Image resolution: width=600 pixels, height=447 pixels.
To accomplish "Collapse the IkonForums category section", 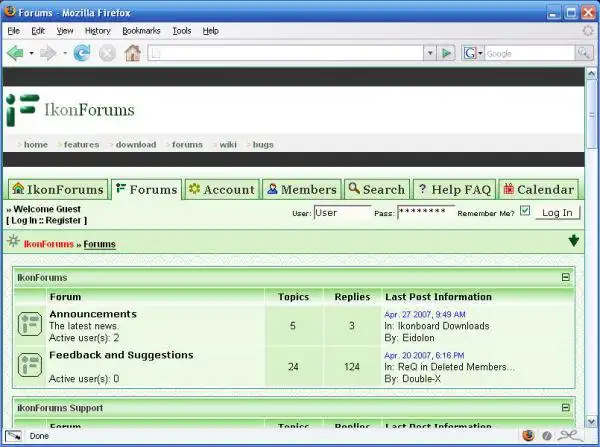I will pyautogui.click(x=566, y=277).
